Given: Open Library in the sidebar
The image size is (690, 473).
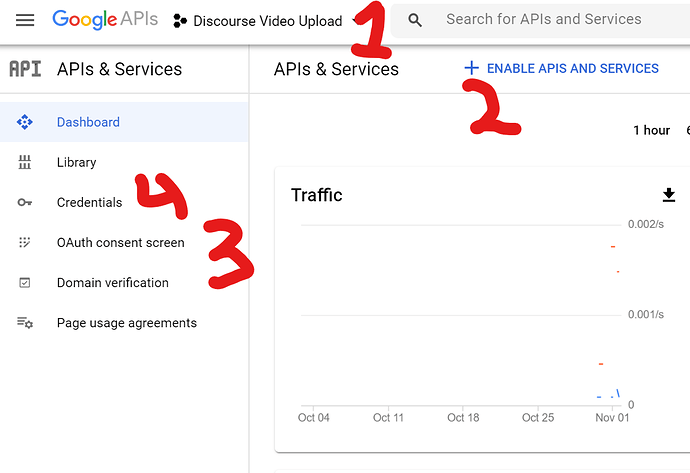Looking at the screenshot, I should point(77,162).
